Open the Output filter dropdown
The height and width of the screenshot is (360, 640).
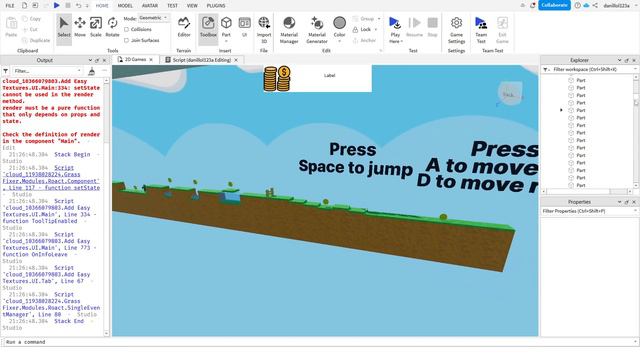click(x=79, y=71)
